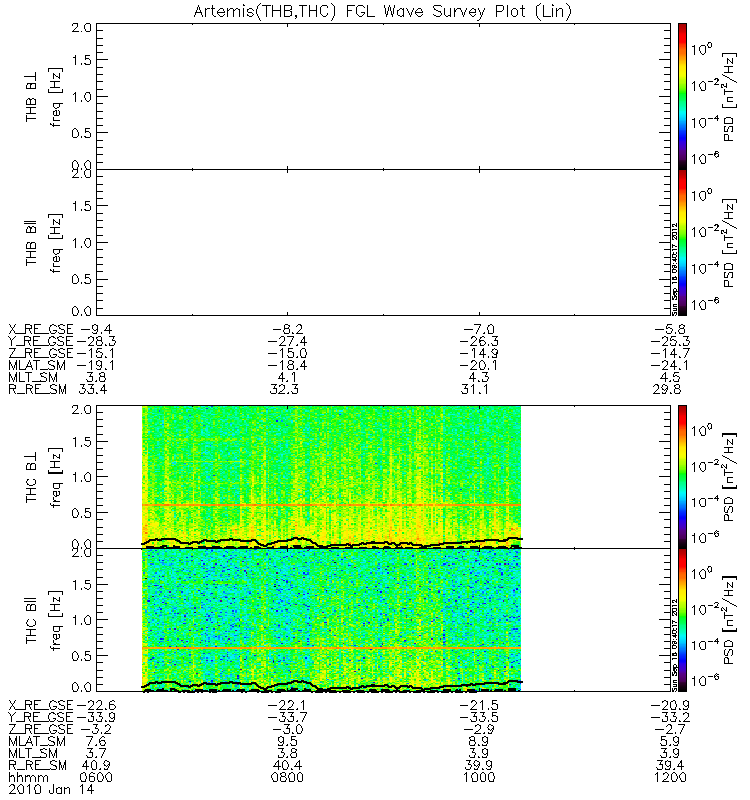This screenshot has height=800, width=750.
Task: Click the X_RE_GSE value '-8.2'
Action: point(288,330)
